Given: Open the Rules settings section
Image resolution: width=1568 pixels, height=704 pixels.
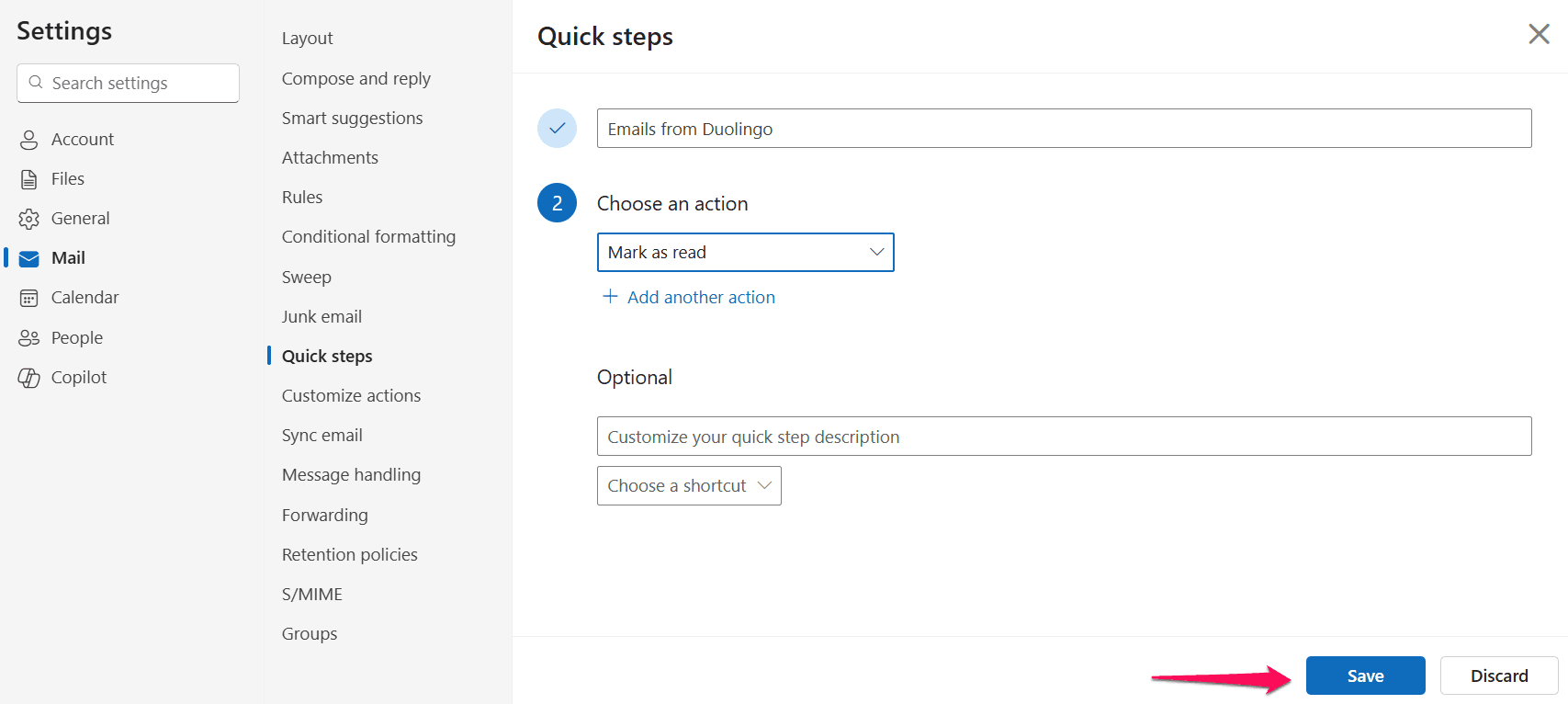Looking at the screenshot, I should tap(302, 198).
